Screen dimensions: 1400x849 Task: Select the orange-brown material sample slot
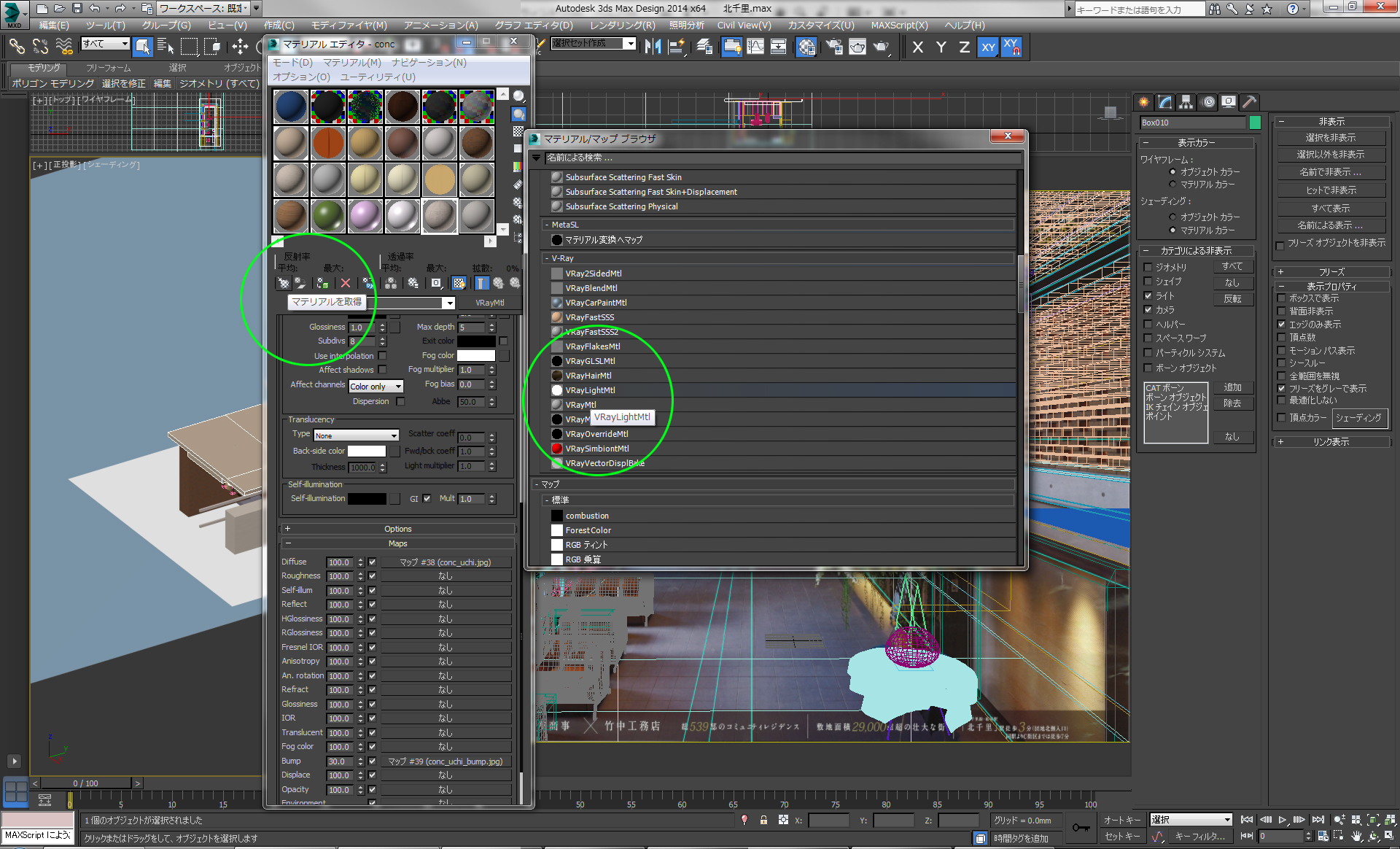pos(328,143)
